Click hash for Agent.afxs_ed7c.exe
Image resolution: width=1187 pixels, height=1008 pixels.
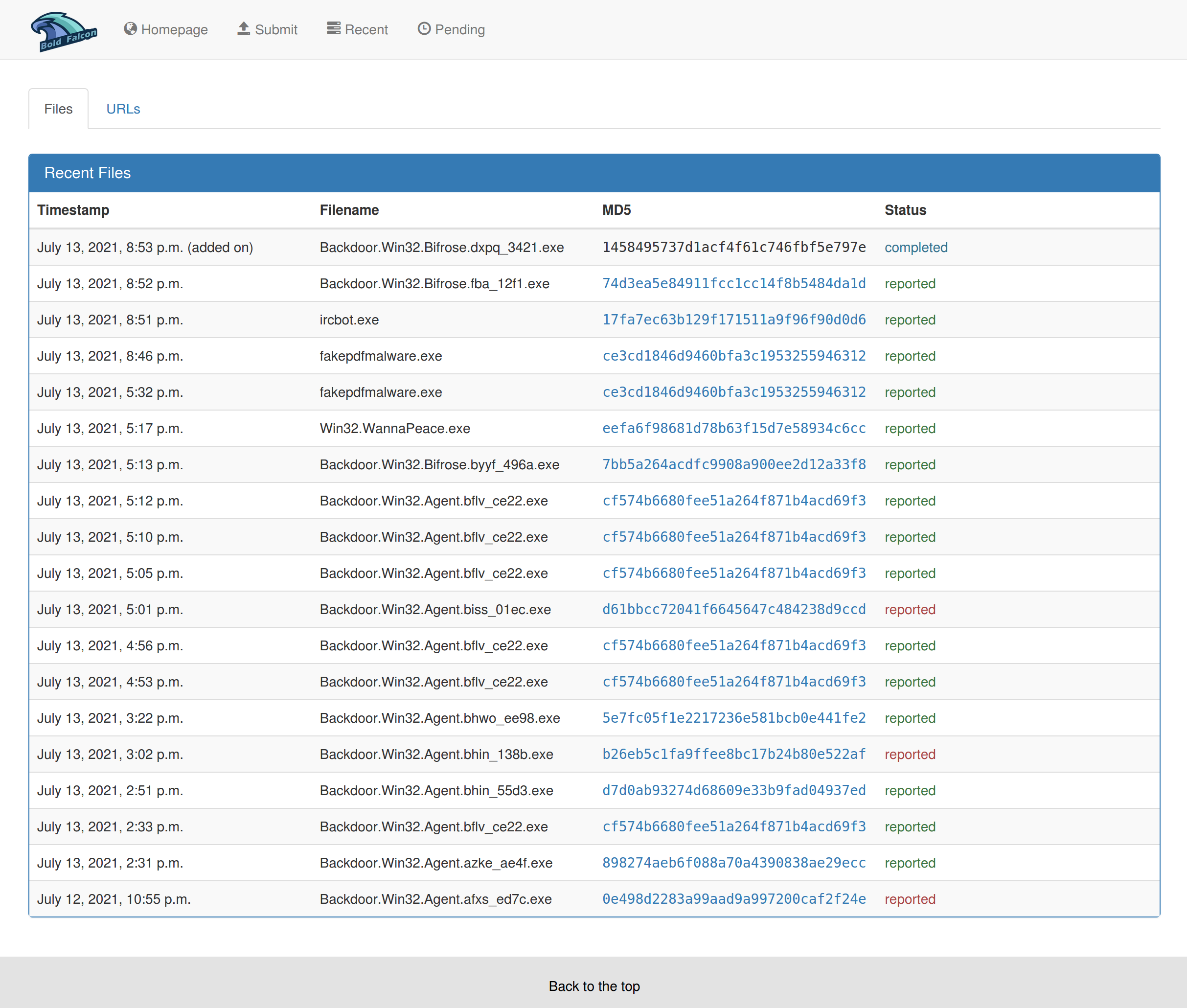pyautogui.click(x=733, y=899)
